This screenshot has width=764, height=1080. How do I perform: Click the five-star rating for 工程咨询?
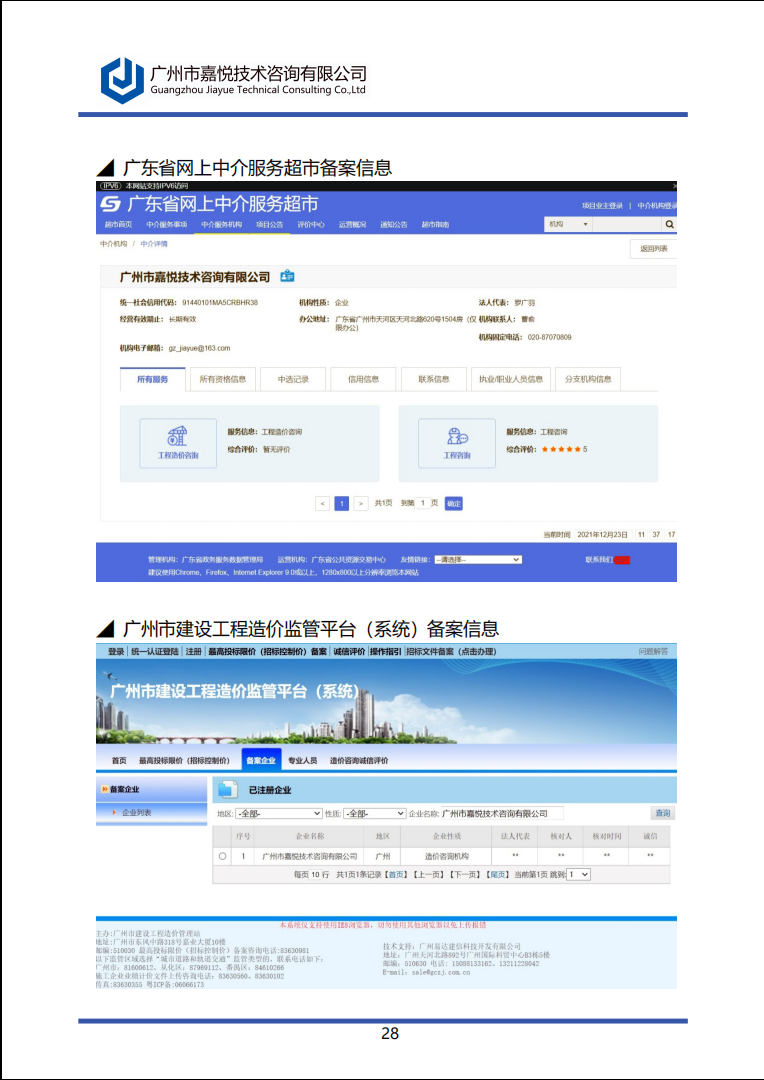pos(561,450)
